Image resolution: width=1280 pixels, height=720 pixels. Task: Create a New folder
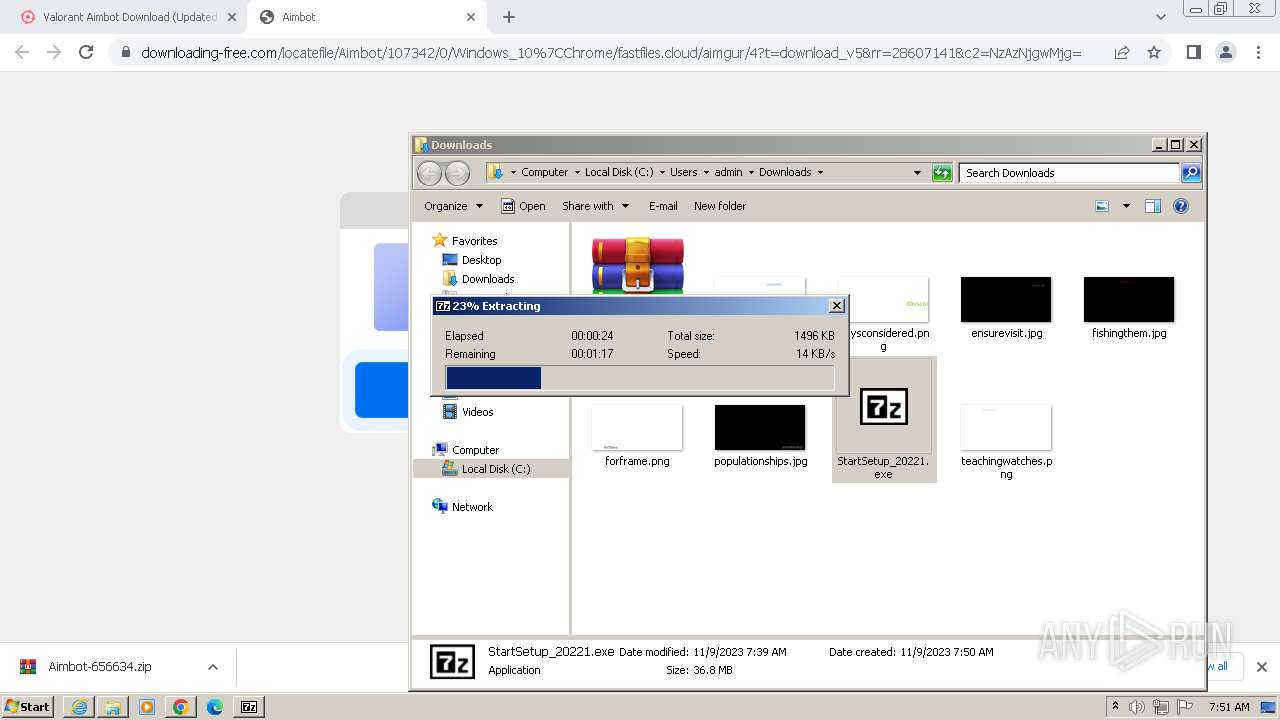[x=720, y=206]
